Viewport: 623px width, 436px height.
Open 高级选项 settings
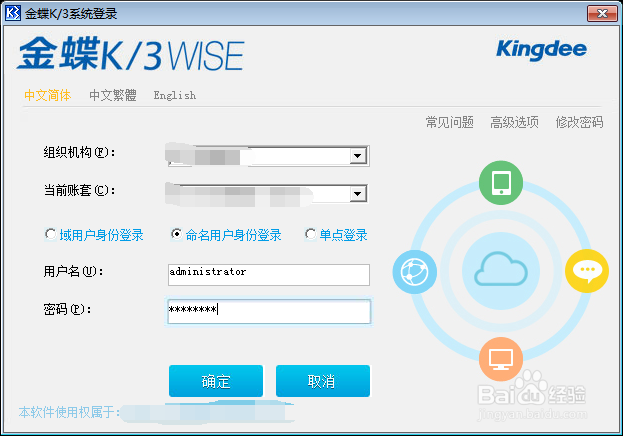click(515, 122)
